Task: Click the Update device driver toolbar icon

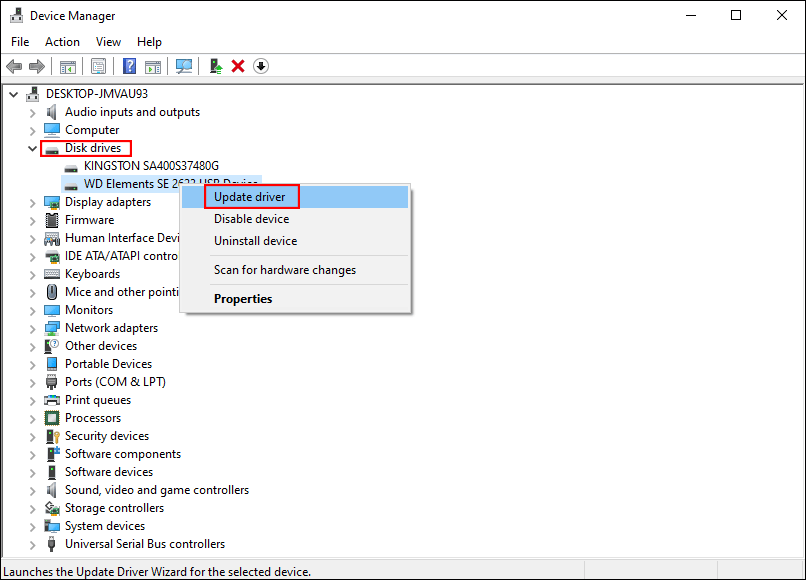Action: tap(215, 66)
